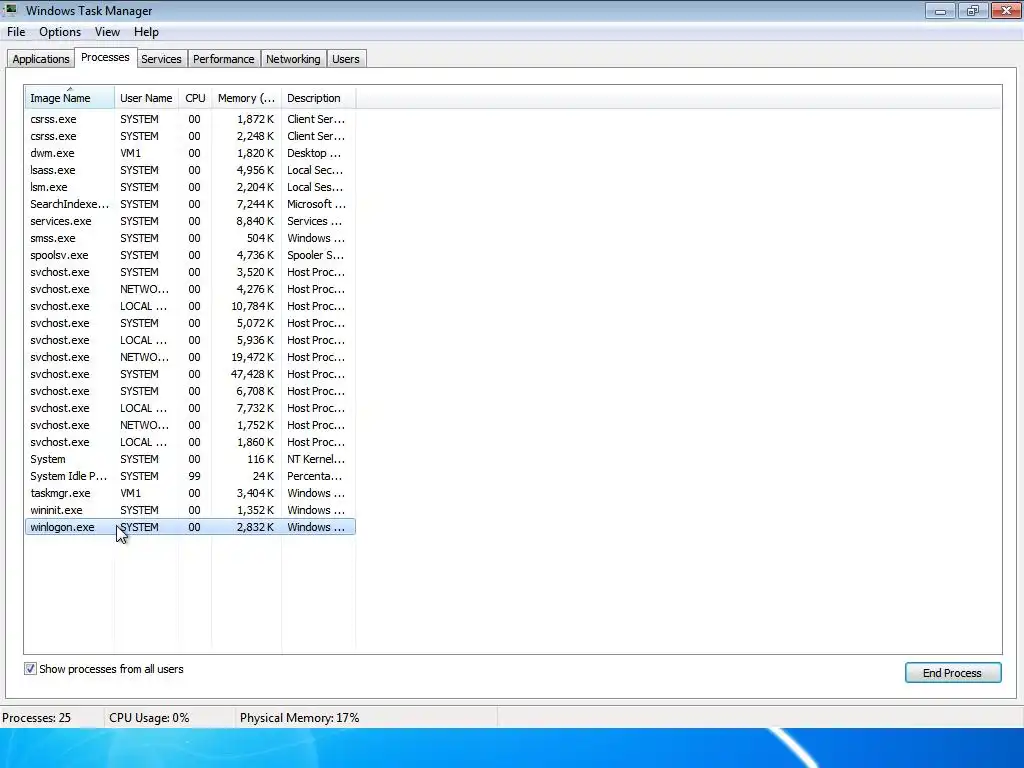Select the wininit.exe process

[190, 510]
